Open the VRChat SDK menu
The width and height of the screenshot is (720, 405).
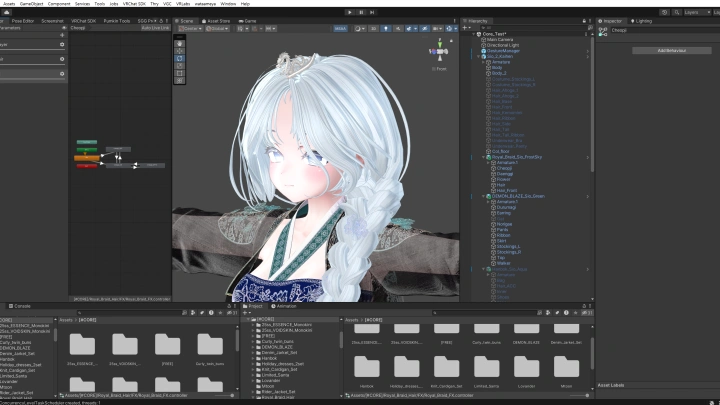[134, 4]
